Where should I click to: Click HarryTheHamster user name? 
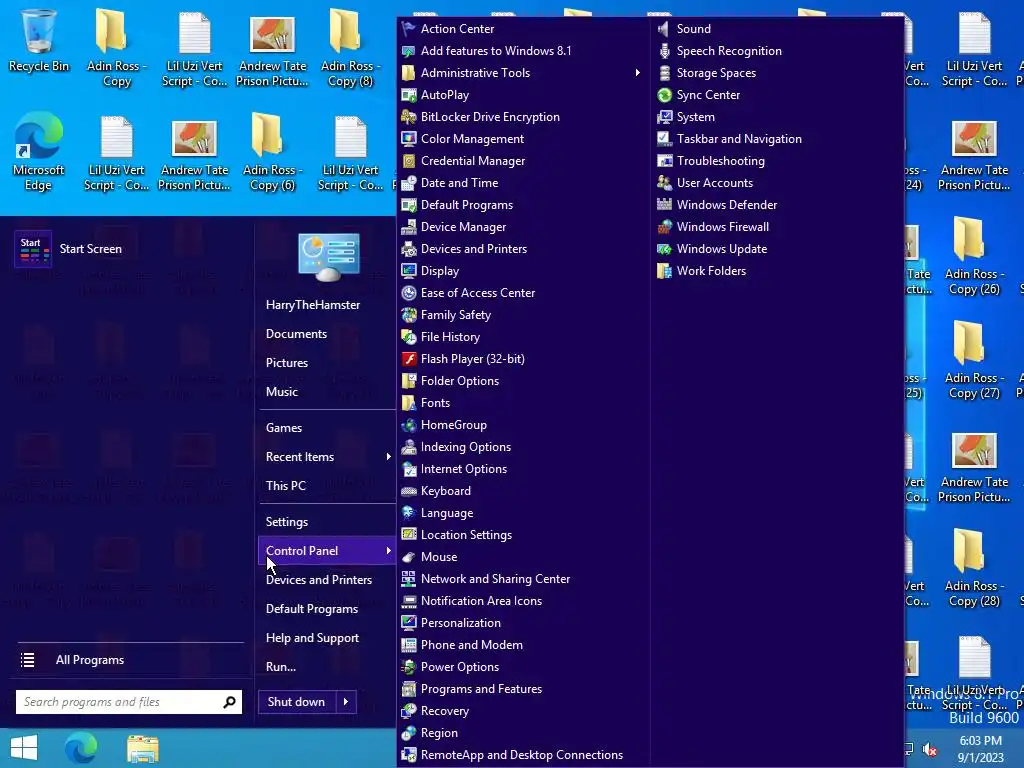click(313, 305)
